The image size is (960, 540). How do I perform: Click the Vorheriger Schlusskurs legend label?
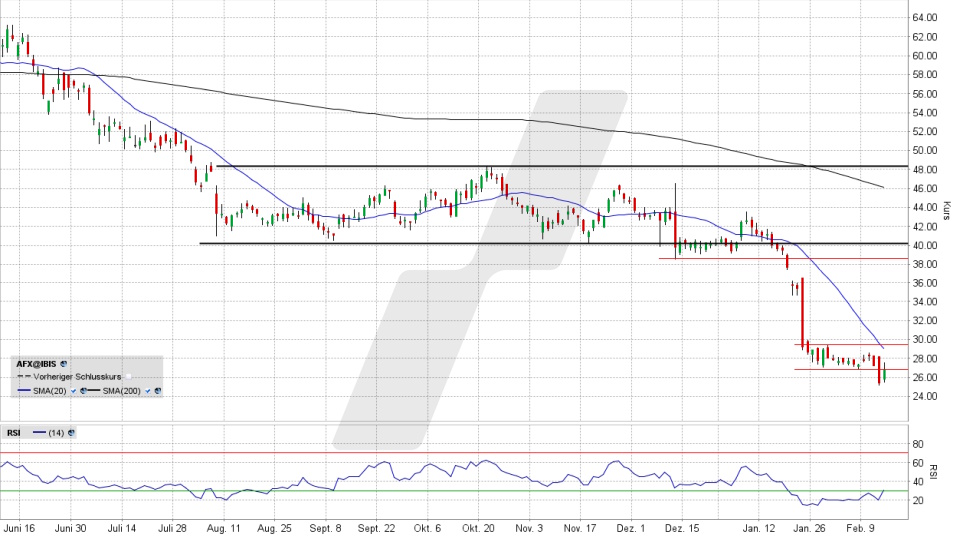tap(77, 377)
